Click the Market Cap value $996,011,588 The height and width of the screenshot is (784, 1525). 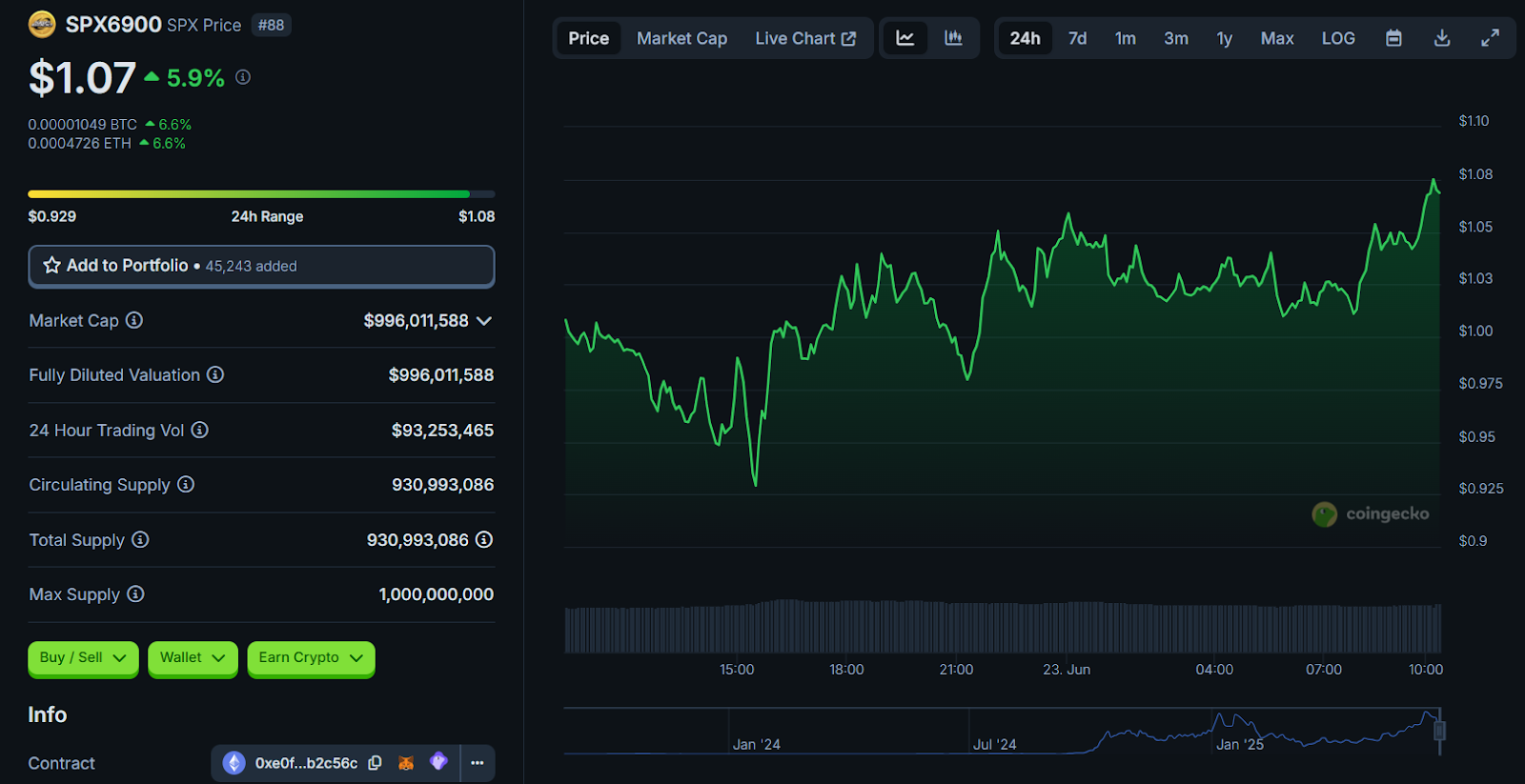[x=417, y=321]
